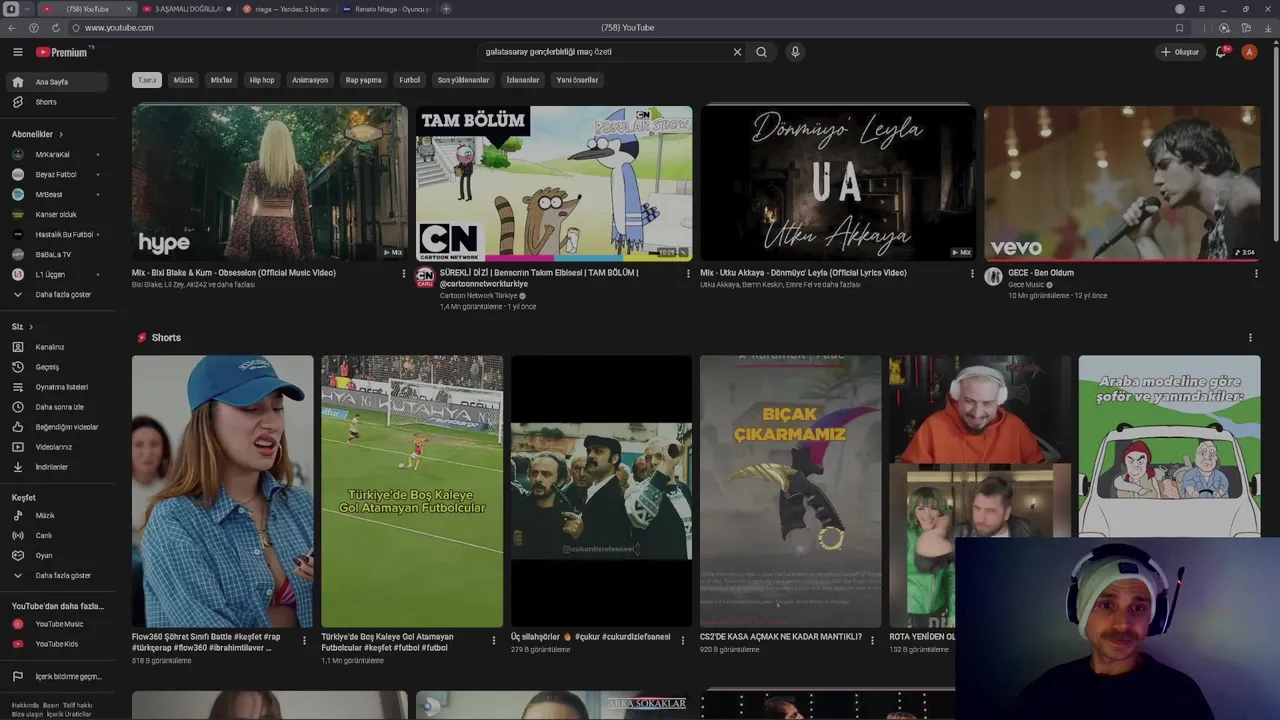Viewport: 1280px width, 720px height.
Task: Open Shorts from the sidebar
Action: pos(58,102)
